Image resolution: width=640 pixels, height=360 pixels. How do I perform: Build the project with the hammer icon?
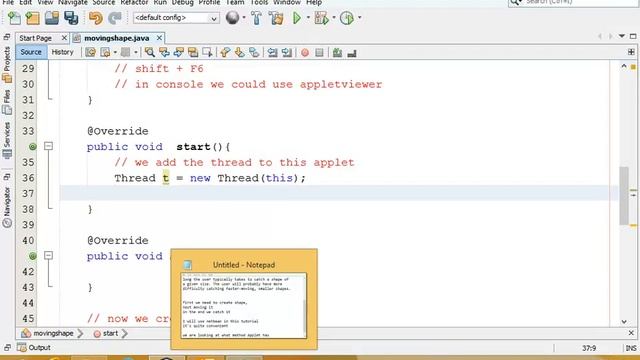pos(256,18)
